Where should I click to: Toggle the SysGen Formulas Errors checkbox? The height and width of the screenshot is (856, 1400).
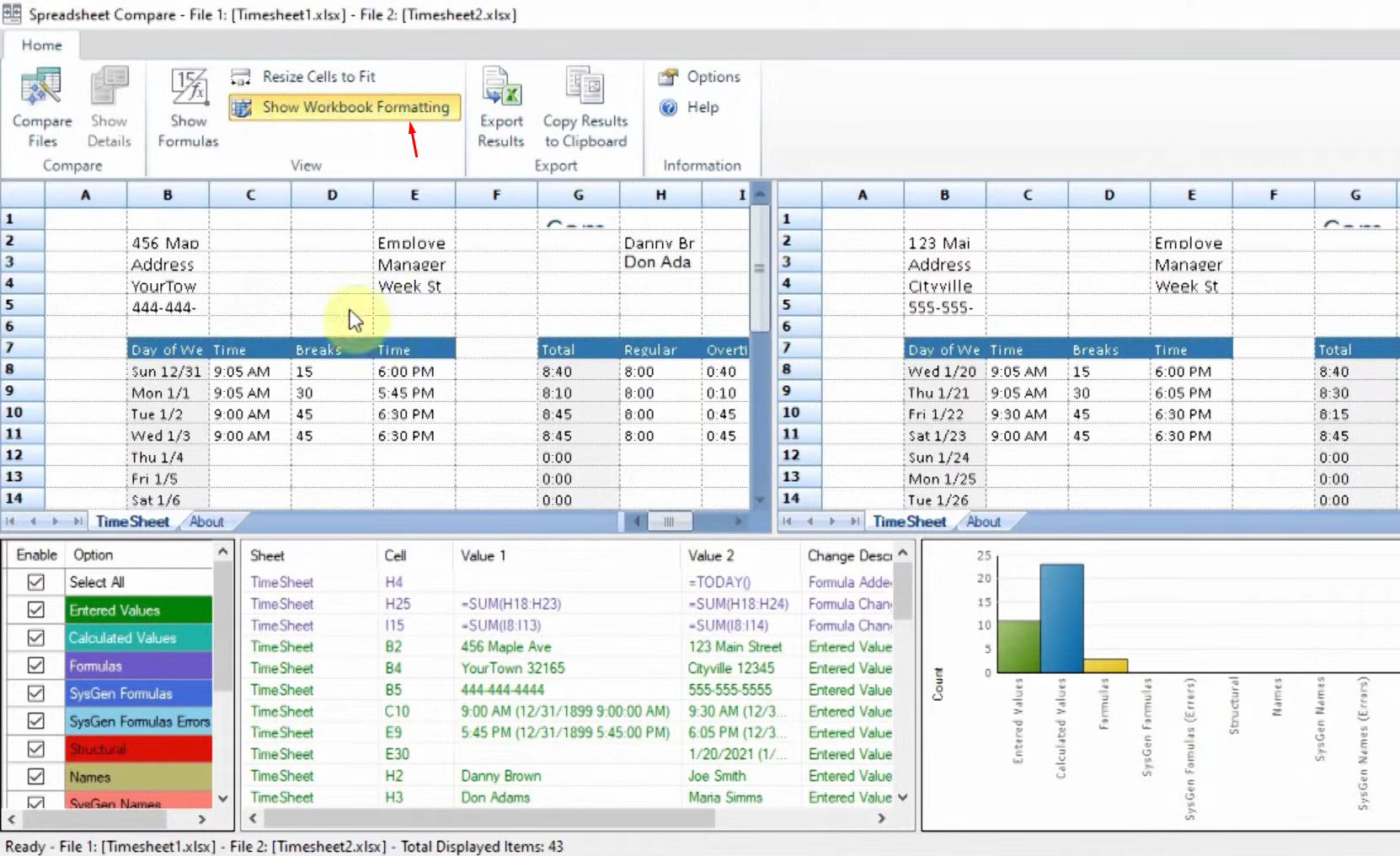pos(35,721)
